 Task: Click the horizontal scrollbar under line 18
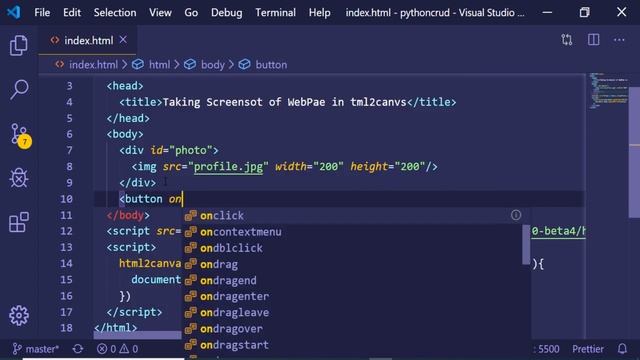[137, 335]
